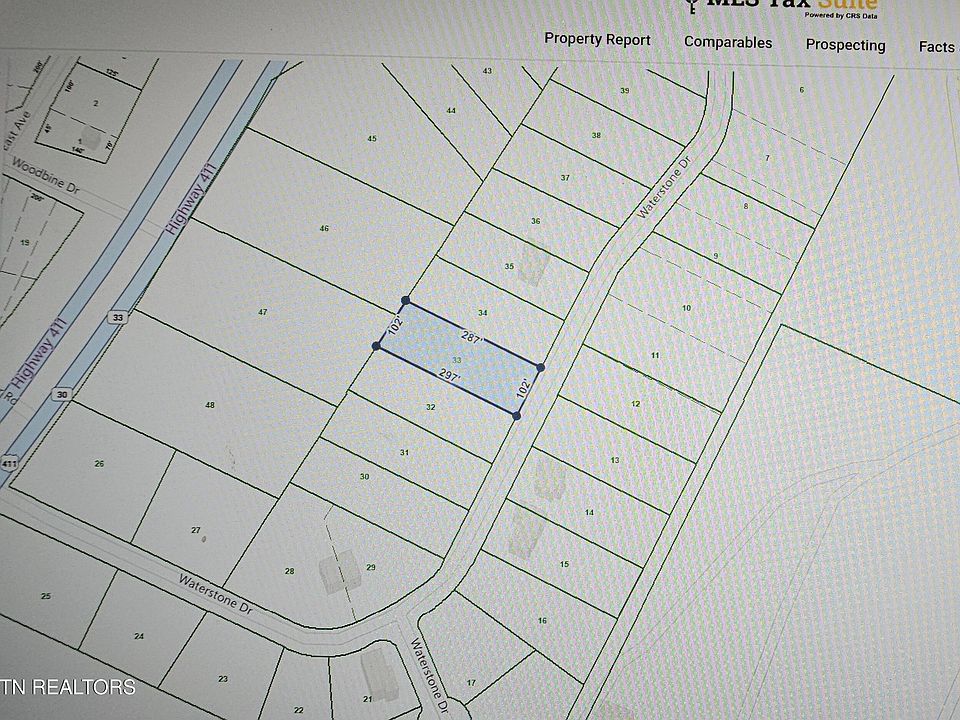Click the highlighted parcel's top-left corner handle
This screenshot has width=960, height=720.
point(405,300)
